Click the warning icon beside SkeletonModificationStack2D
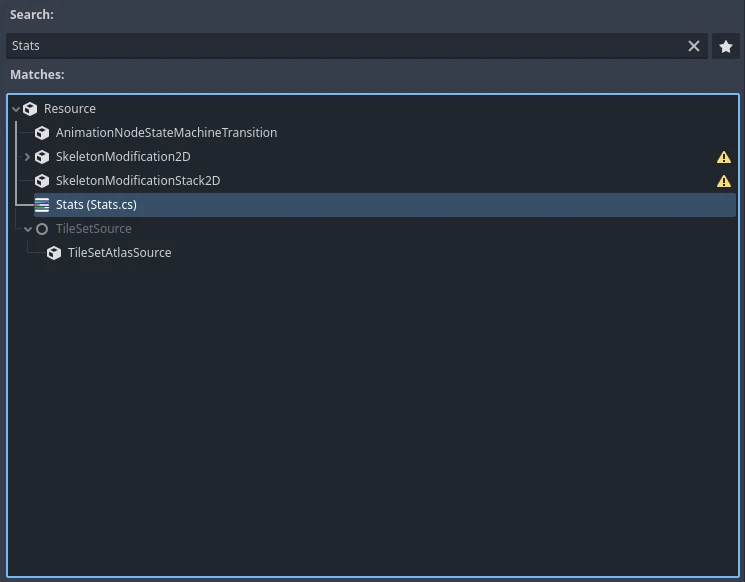 click(x=724, y=181)
